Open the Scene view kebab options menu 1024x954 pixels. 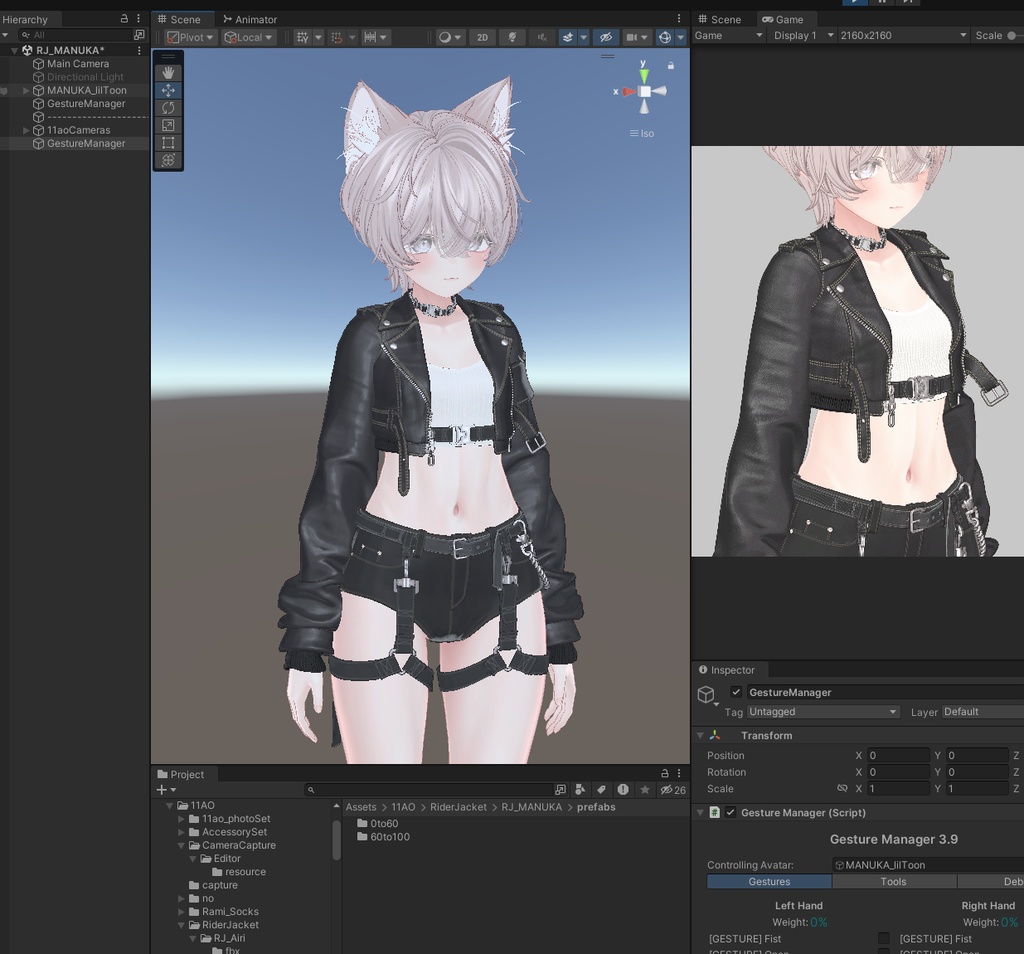[x=679, y=18]
